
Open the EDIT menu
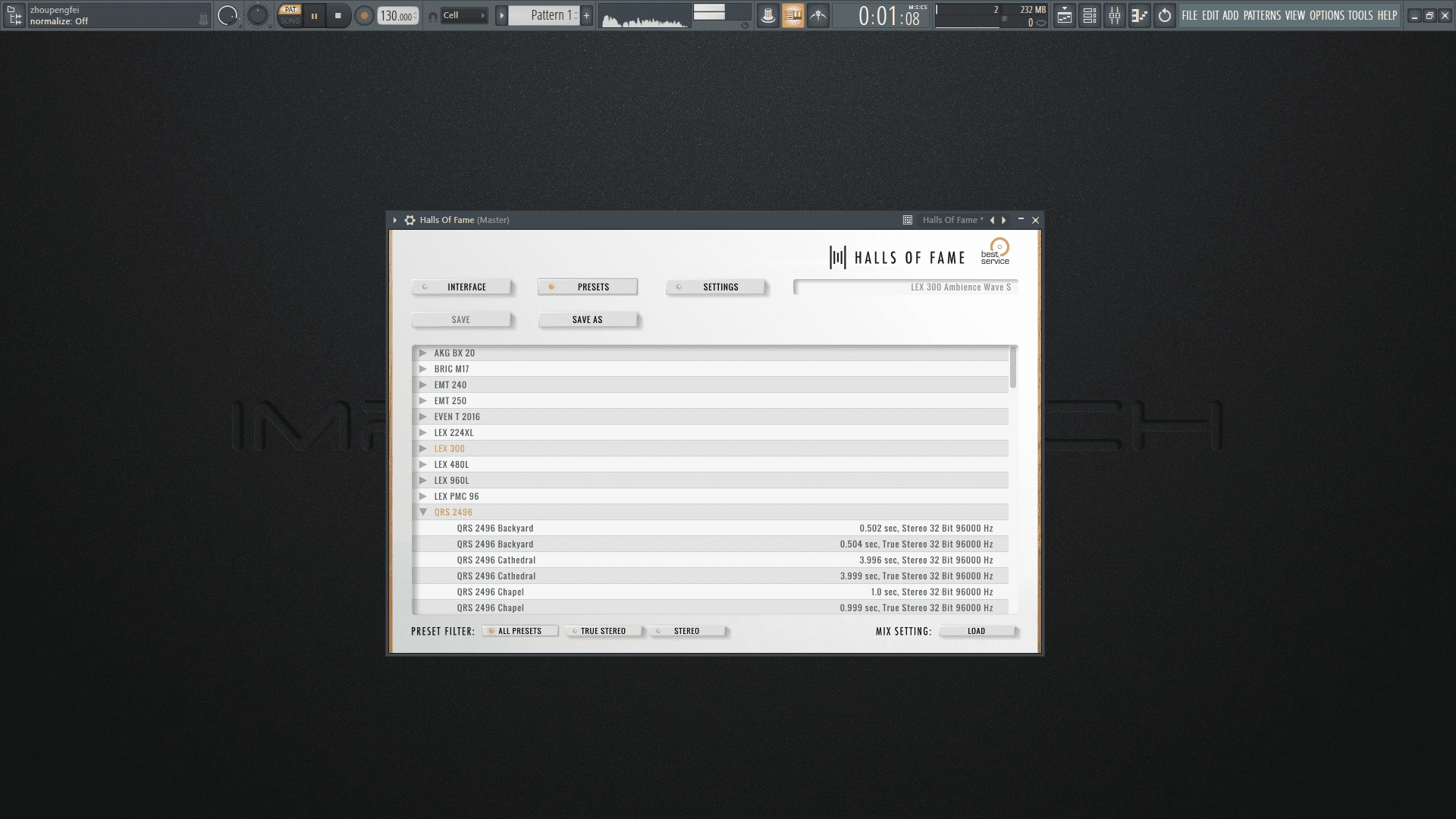pos(1210,15)
